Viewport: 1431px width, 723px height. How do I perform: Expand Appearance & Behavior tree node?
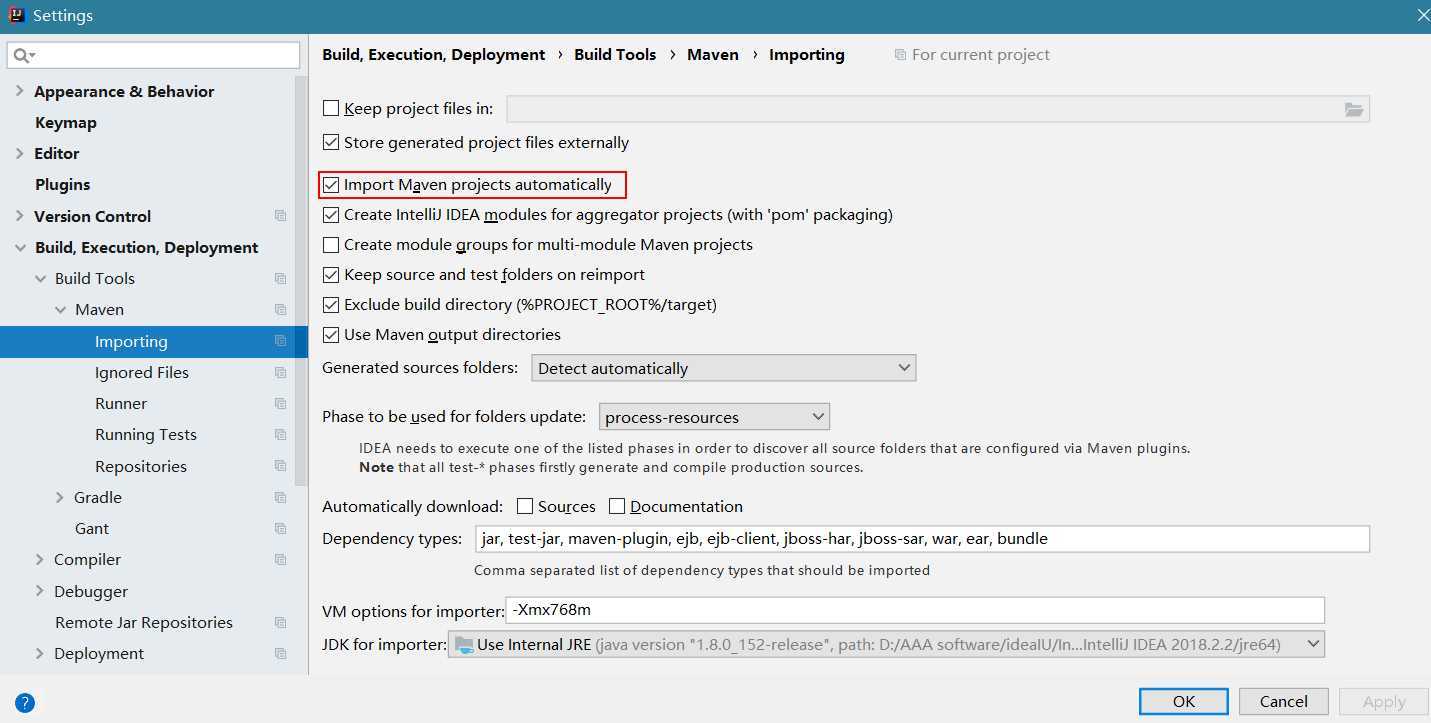pos(19,91)
